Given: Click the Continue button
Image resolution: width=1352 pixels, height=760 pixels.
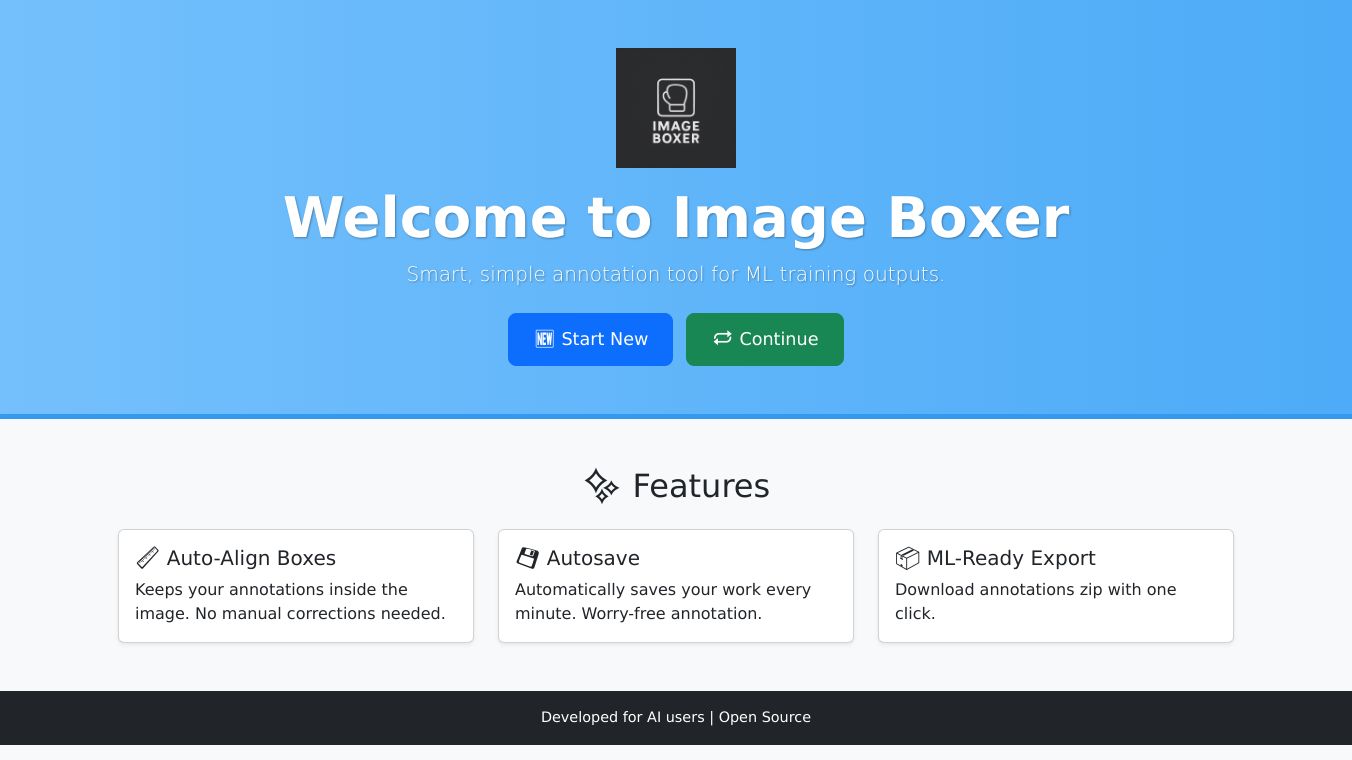Looking at the screenshot, I should [765, 339].
